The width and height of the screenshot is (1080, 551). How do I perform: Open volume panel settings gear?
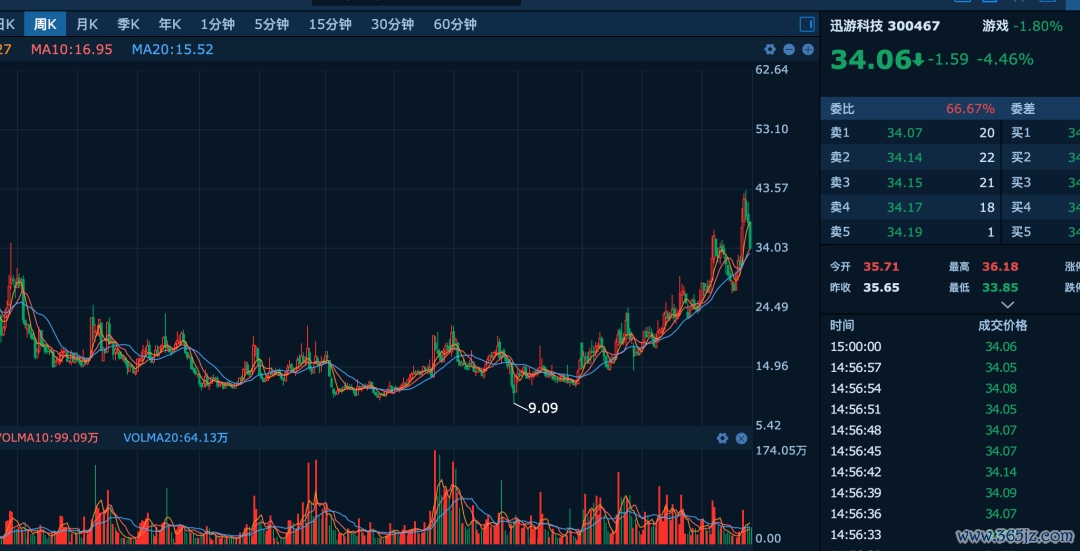(x=723, y=438)
